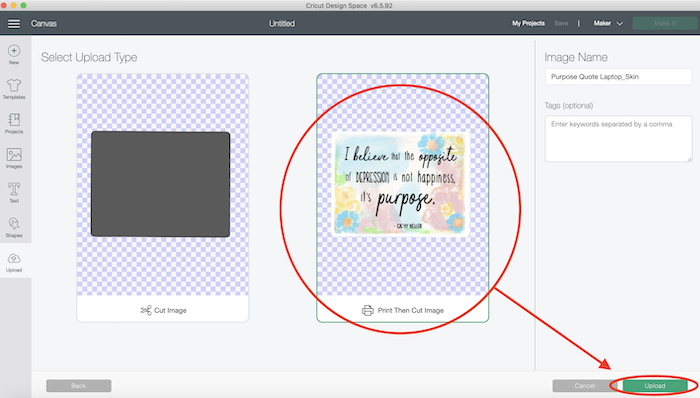Expand the Maker machine dropdown
Viewport: 700px width, 398px height.
click(608, 23)
